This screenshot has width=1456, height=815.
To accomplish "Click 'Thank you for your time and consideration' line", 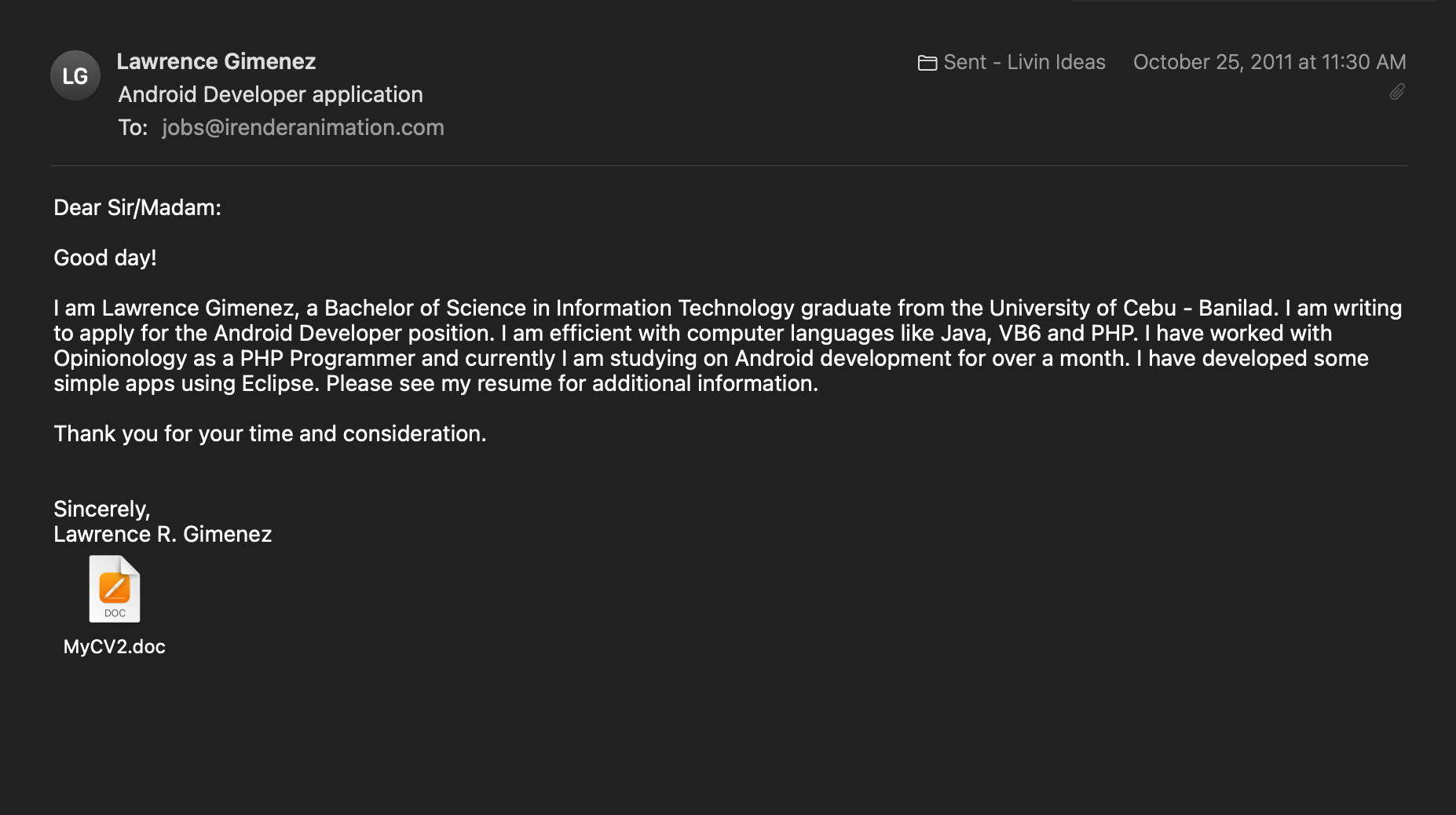I will click(269, 433).
